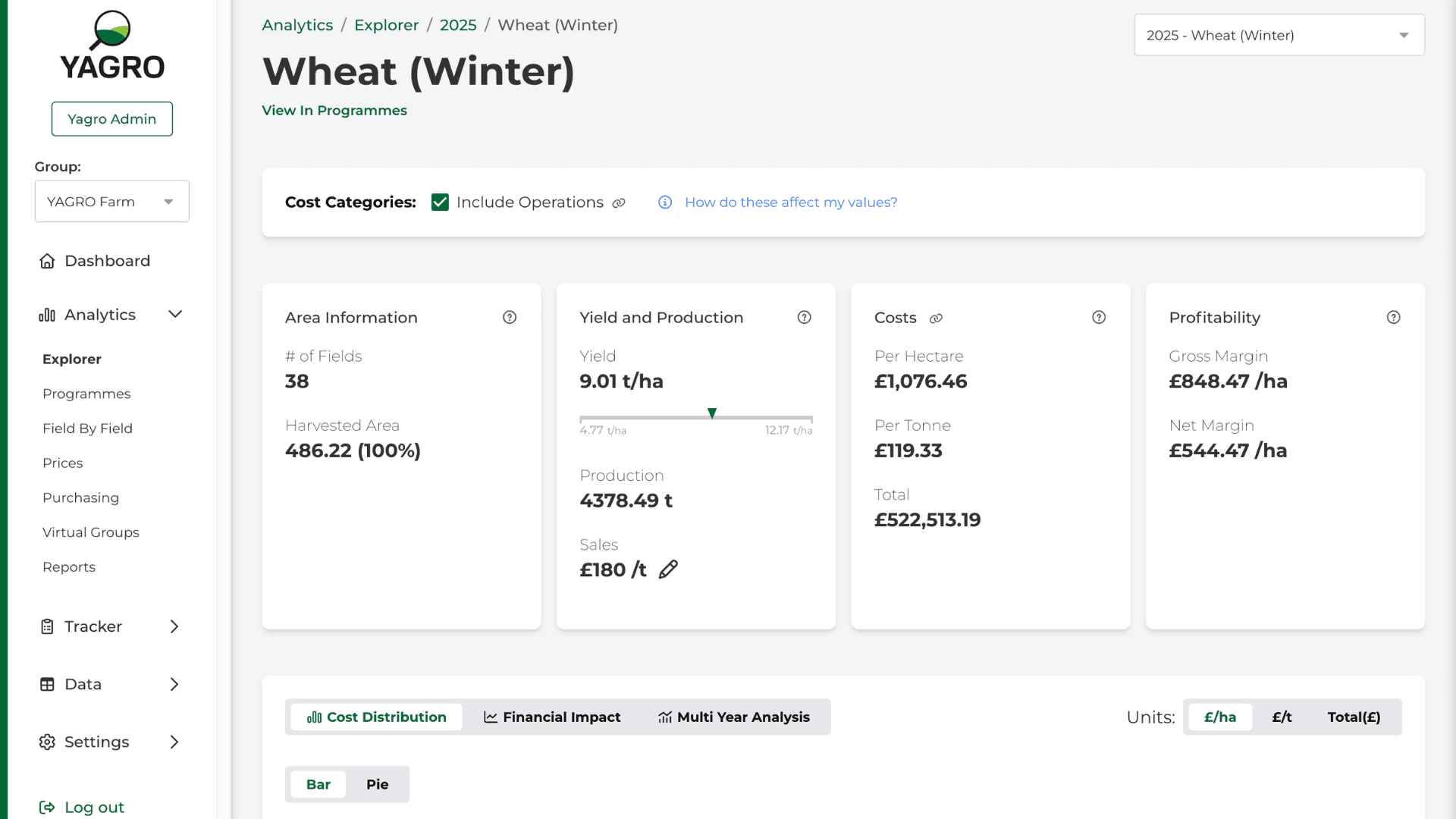The height and width of the screenshot is (819, 1456).
Task: Open the Multi Year Analysis tab
Action: pos(733,717)
